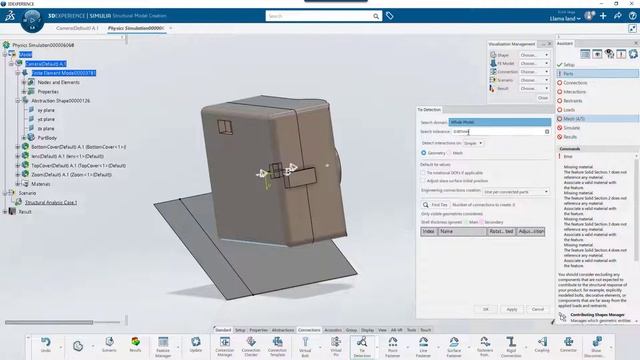Open the Connection Choose dropdown

tap(534, 71)
